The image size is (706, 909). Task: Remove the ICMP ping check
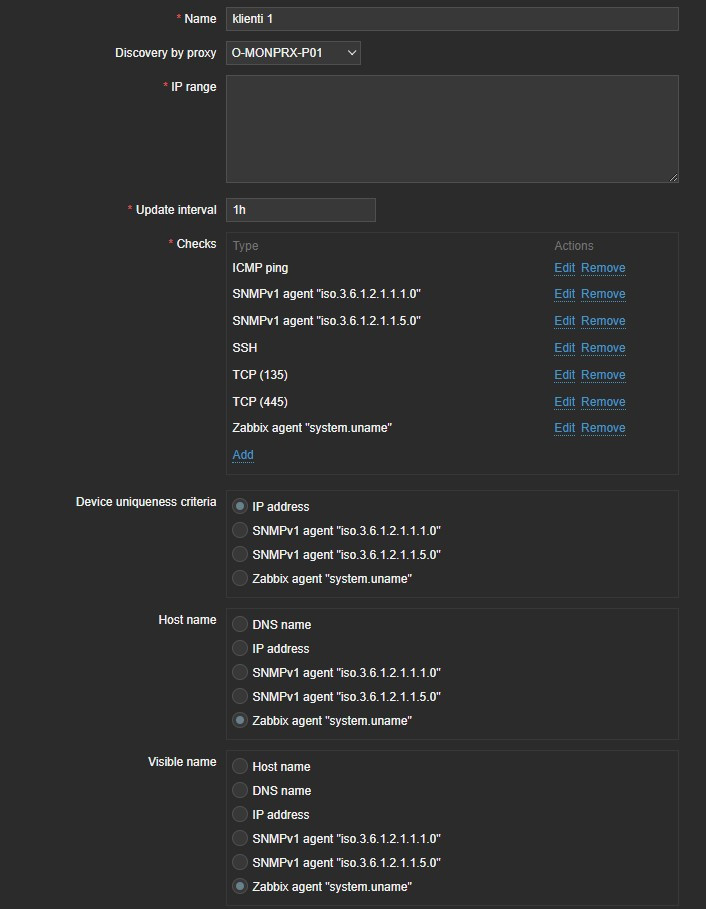click(x=603, y=268)
